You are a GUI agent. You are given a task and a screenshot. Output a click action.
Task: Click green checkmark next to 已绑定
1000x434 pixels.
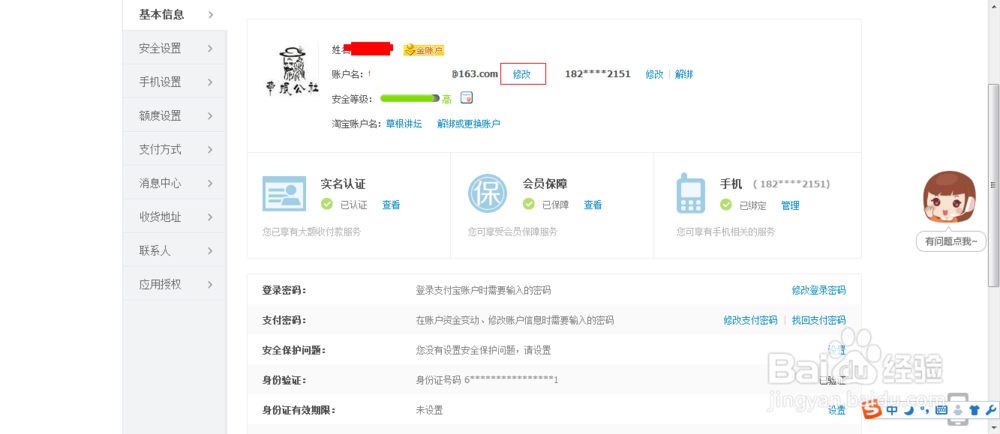[x=726, y=205]
